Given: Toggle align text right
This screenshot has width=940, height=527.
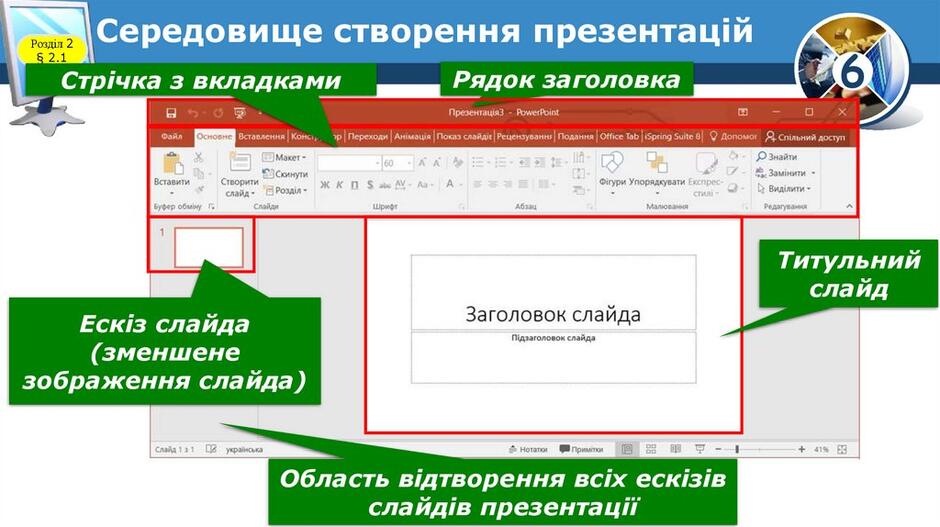Looking at the screenshot, I should [508, 184].
